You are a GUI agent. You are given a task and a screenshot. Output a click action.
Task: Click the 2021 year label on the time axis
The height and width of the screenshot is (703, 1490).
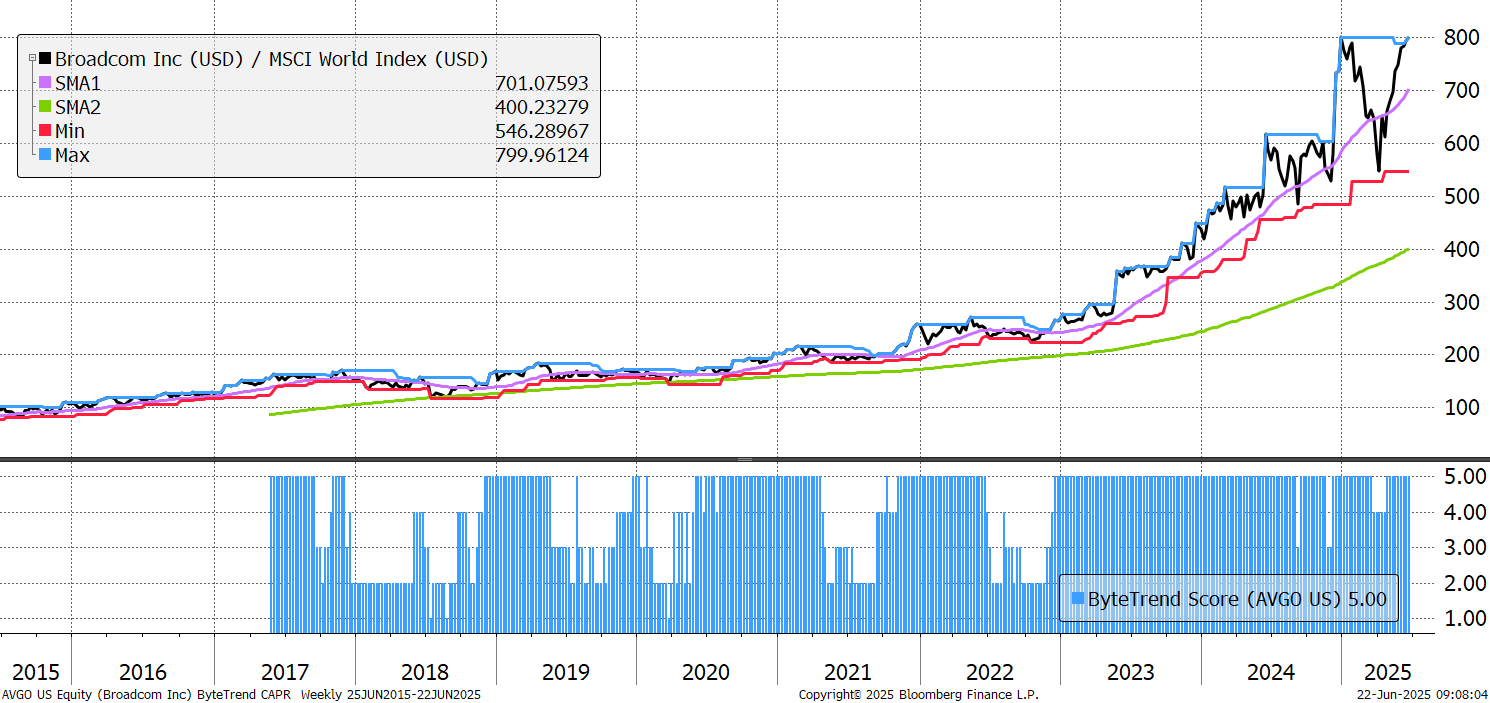pos(848,672)
